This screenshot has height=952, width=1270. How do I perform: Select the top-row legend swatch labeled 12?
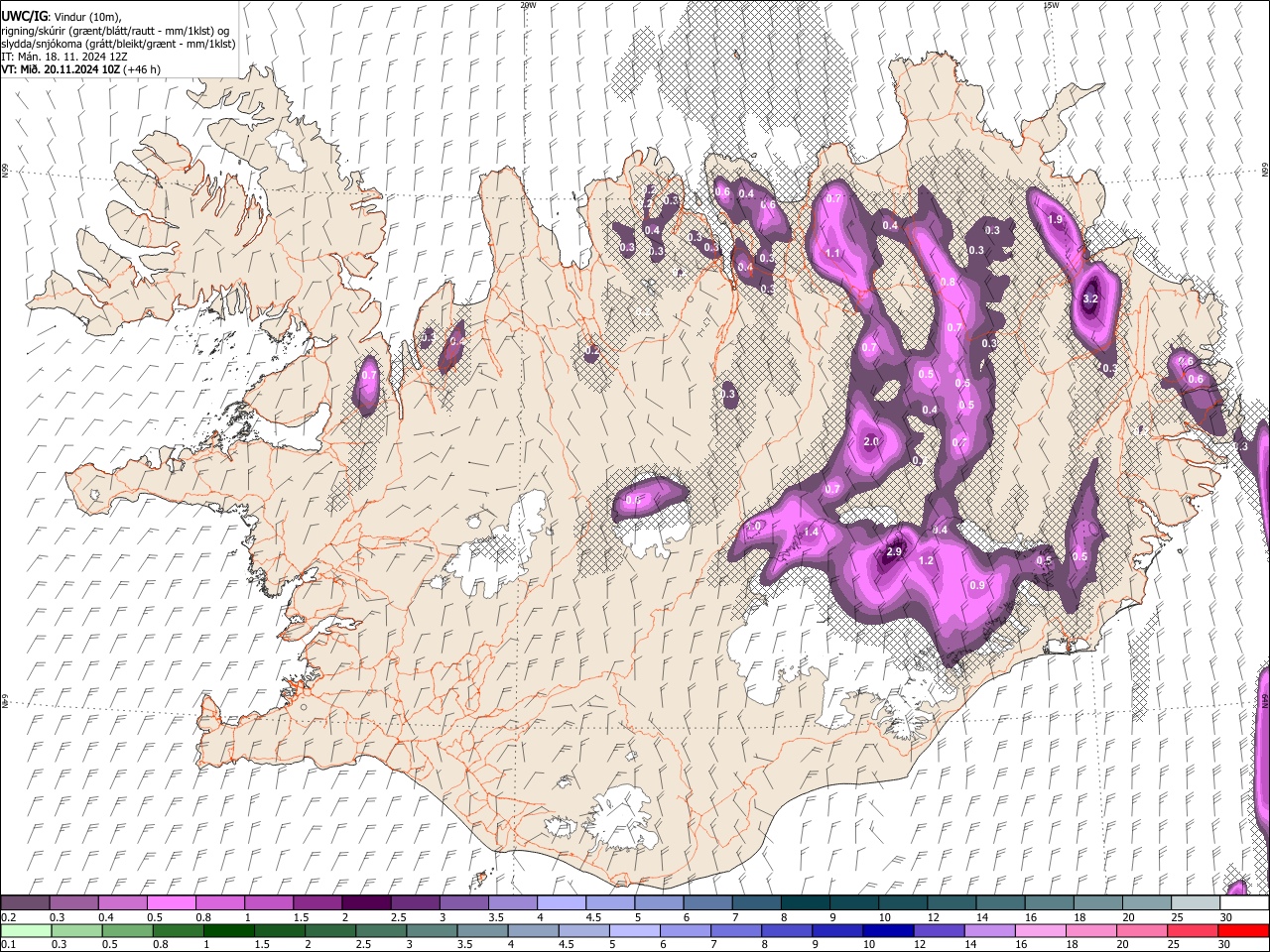pos(952,903)
